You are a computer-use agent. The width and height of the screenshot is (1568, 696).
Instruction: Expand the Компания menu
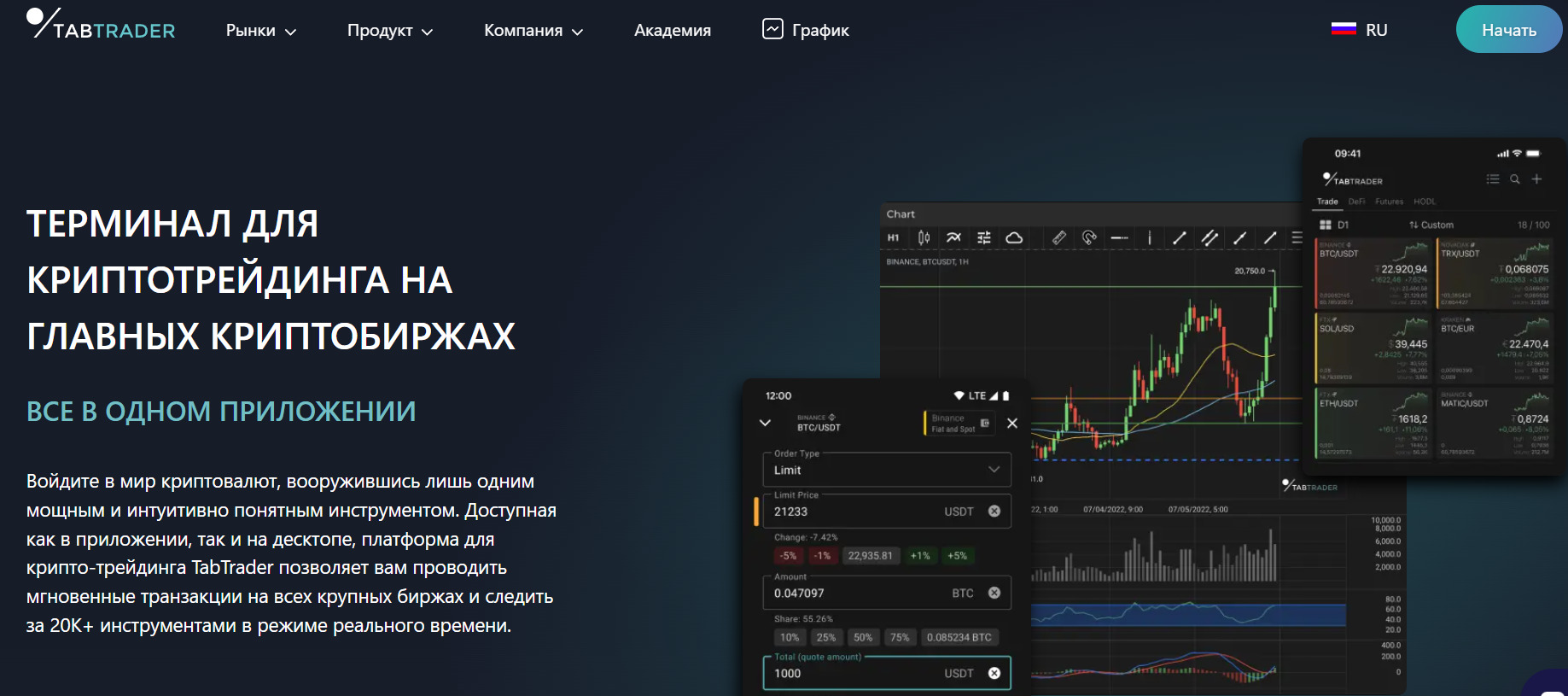click(x=533, y=31)
